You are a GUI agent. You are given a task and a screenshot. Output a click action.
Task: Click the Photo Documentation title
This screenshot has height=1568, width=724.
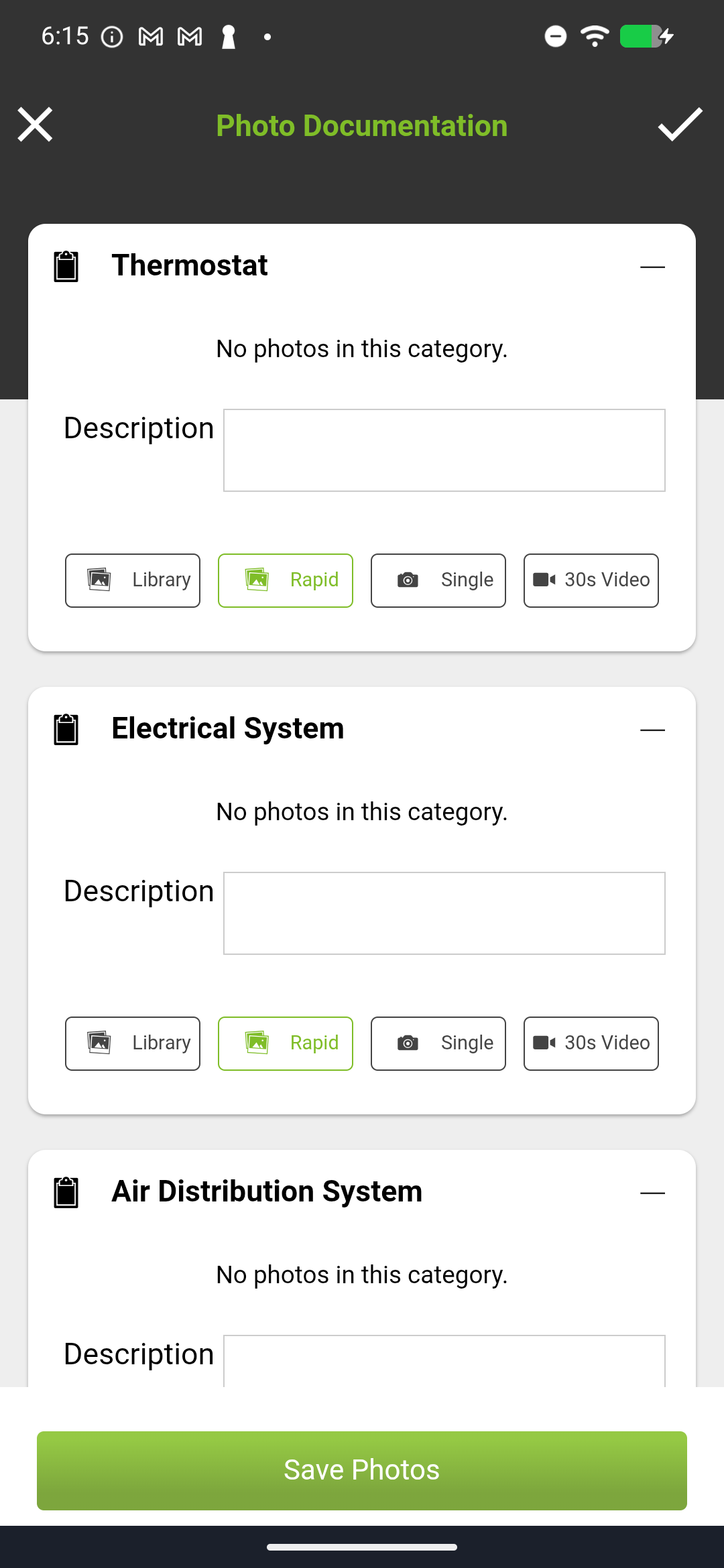pyautogui.click(x=362, y=125)
